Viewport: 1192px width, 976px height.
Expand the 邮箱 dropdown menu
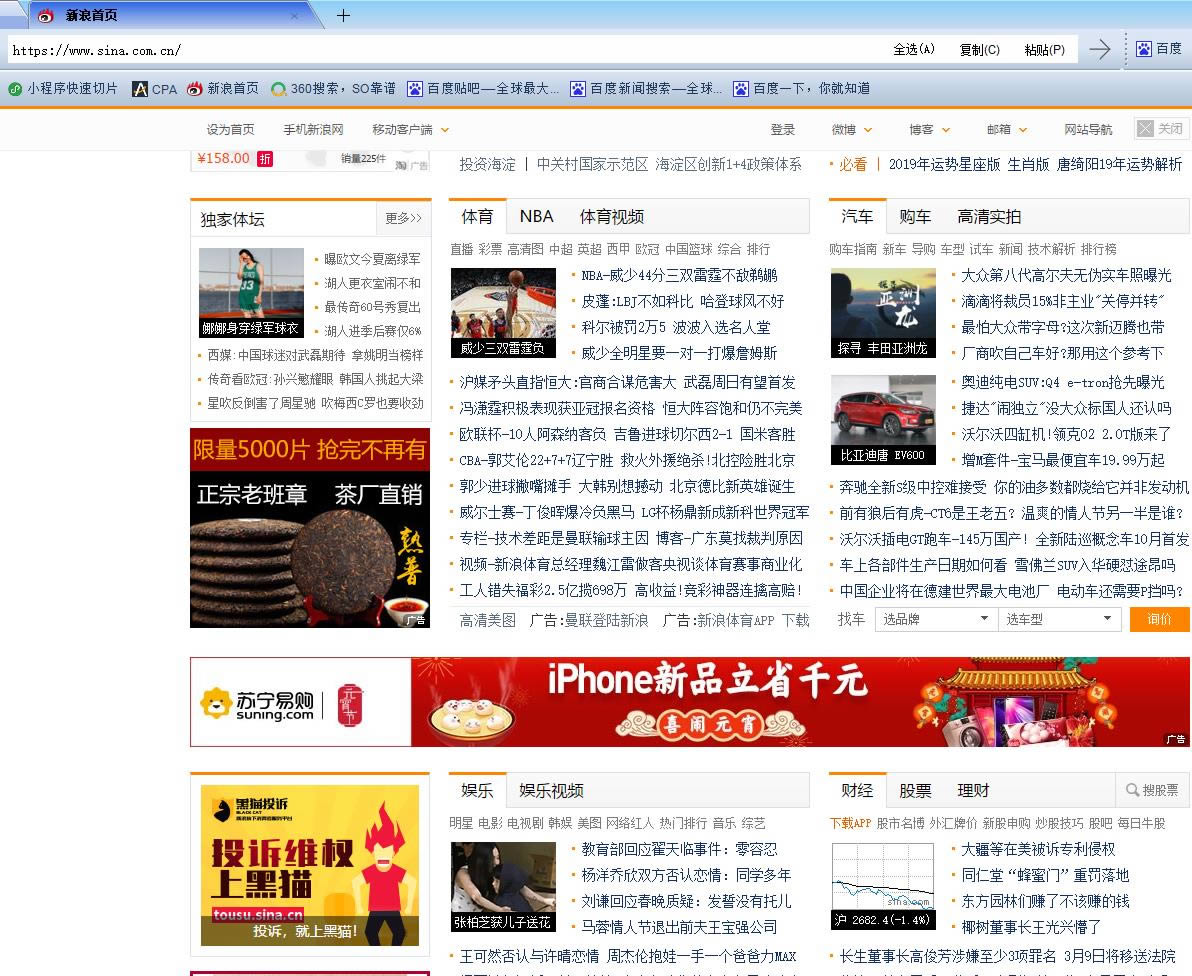(1022, 130)
